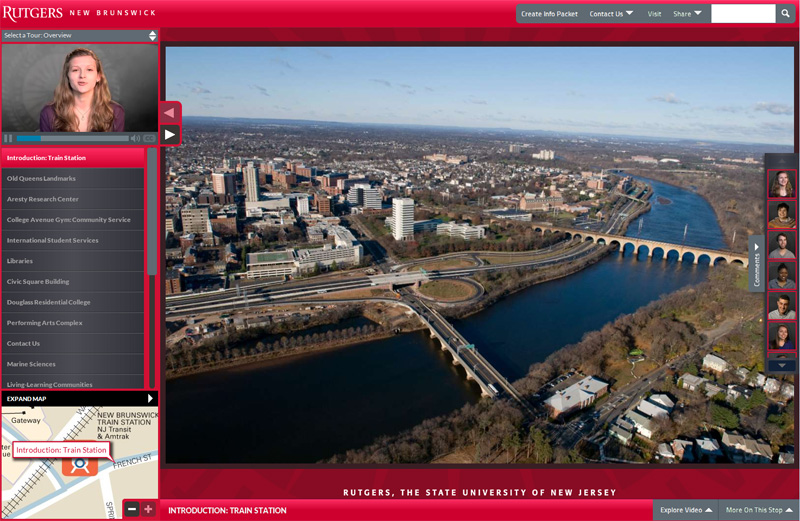Expand the Comments side panel
Image resolution: width=800 pixels, height=521 pixels.
(757, 263)
